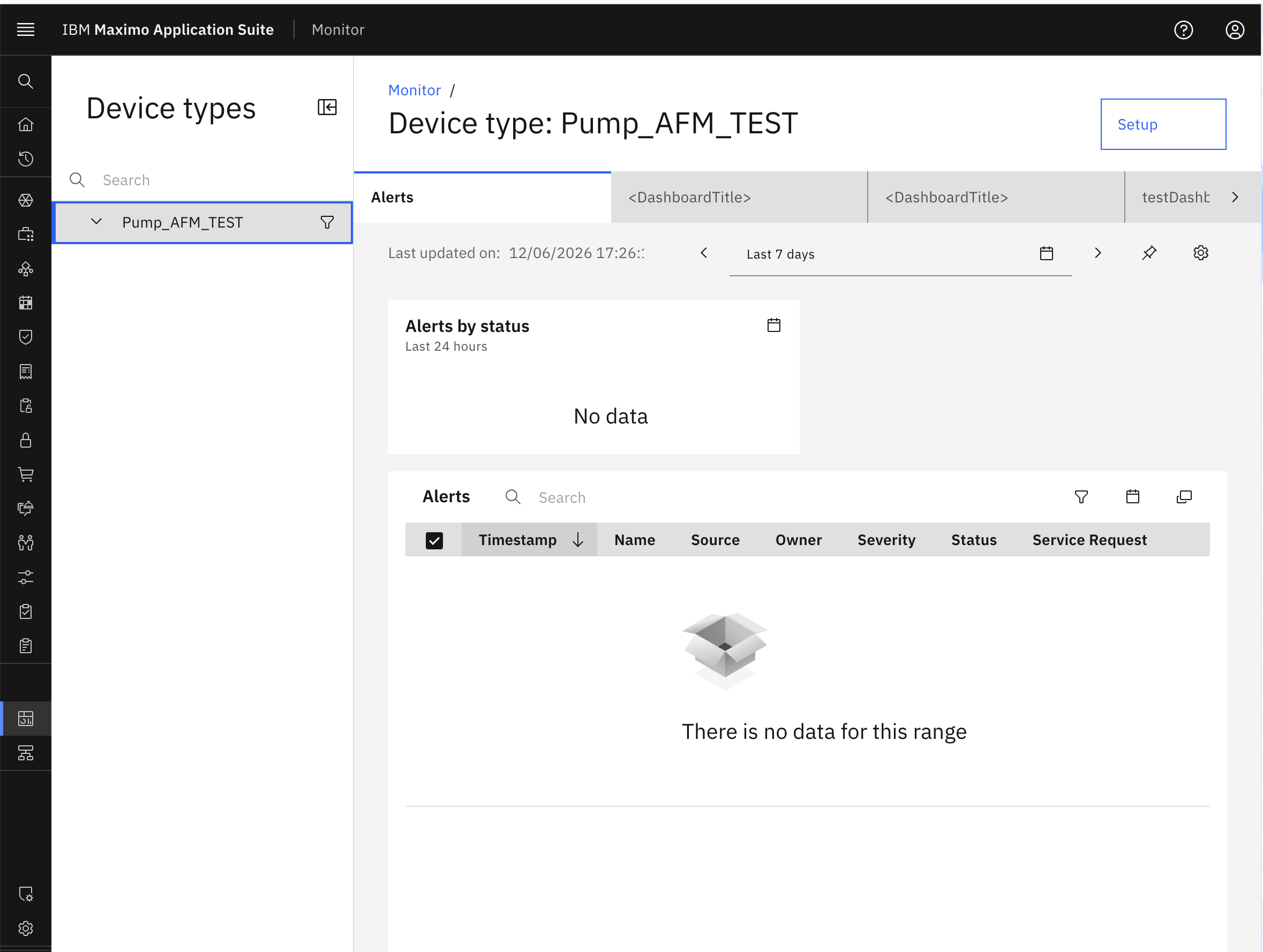The image size is (1263, 952).
Task: Open the help question mark icon
Action: (1184, 29)
